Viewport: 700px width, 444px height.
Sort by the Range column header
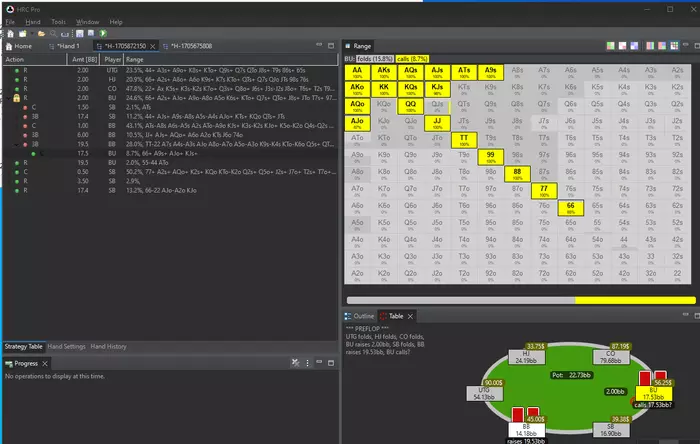pyautogui.click(x=230, y=59)
